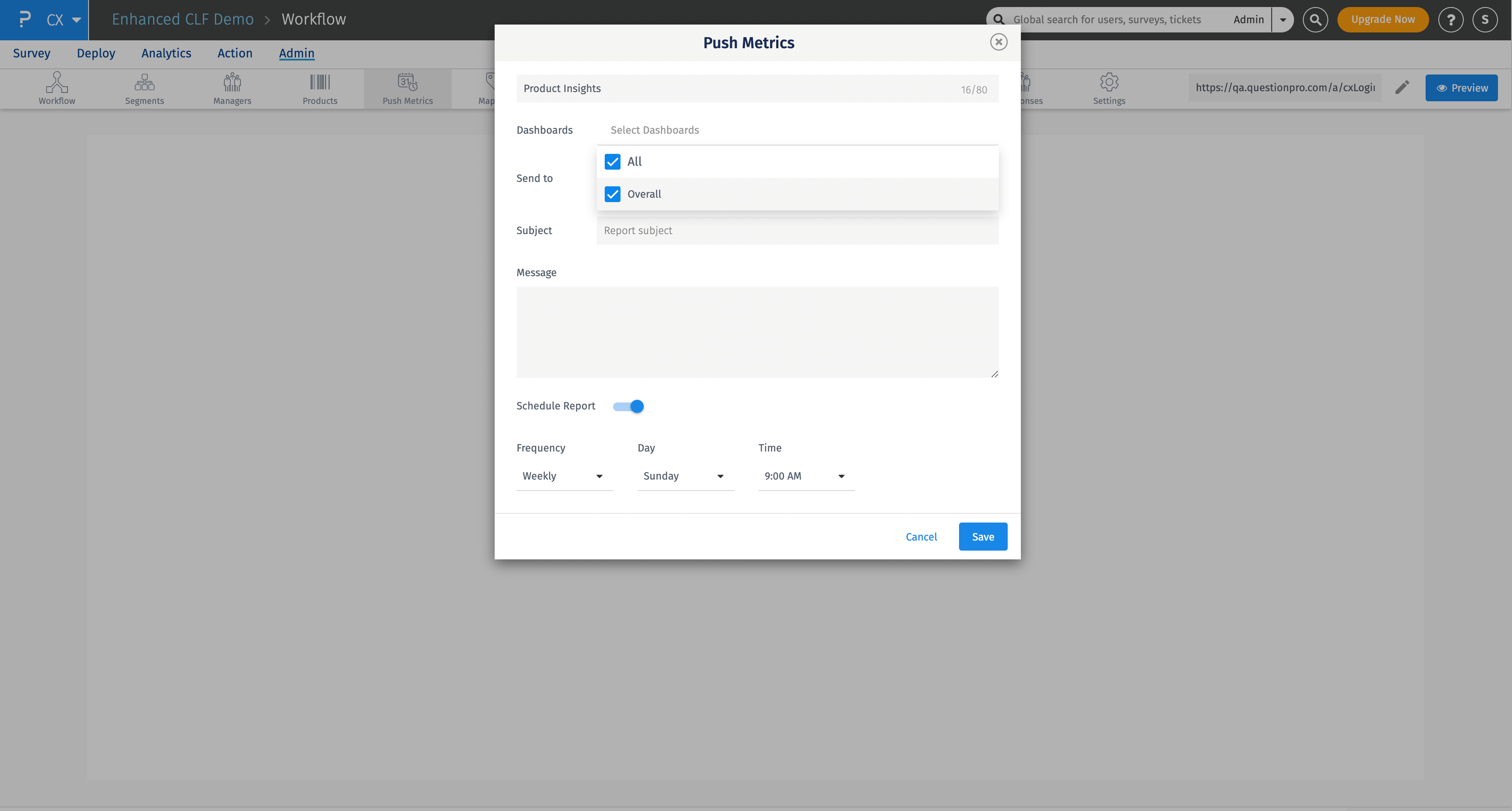This screenshot has height=811, width=1512.
Task: Select the Workflow icon in the admin toolbar
Action: [x=56, y=88]
